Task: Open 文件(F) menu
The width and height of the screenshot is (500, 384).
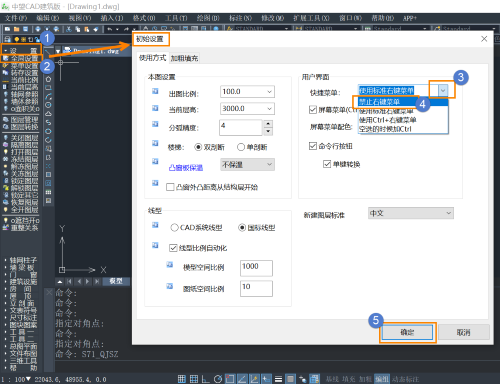Action: pyautogui.click(x=16, y=18)
